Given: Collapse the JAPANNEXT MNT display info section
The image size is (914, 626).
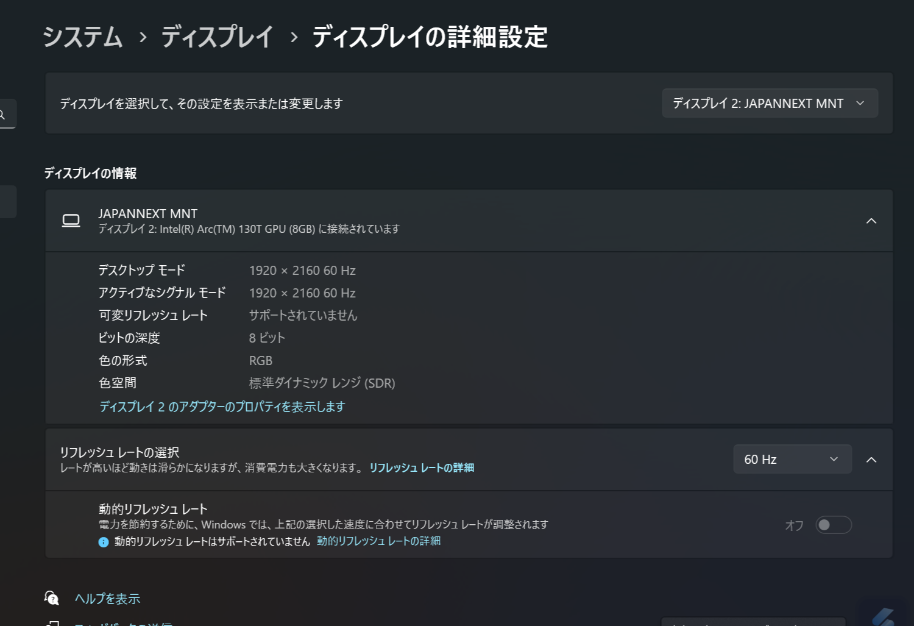Looking at the screenshot, I should click(x=871, y=221).
